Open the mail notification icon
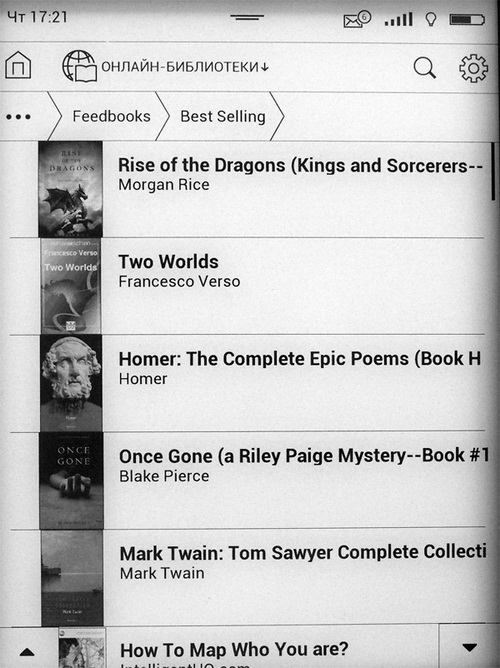This screenshot has width=500, height=668. click(x=357, y=19)
